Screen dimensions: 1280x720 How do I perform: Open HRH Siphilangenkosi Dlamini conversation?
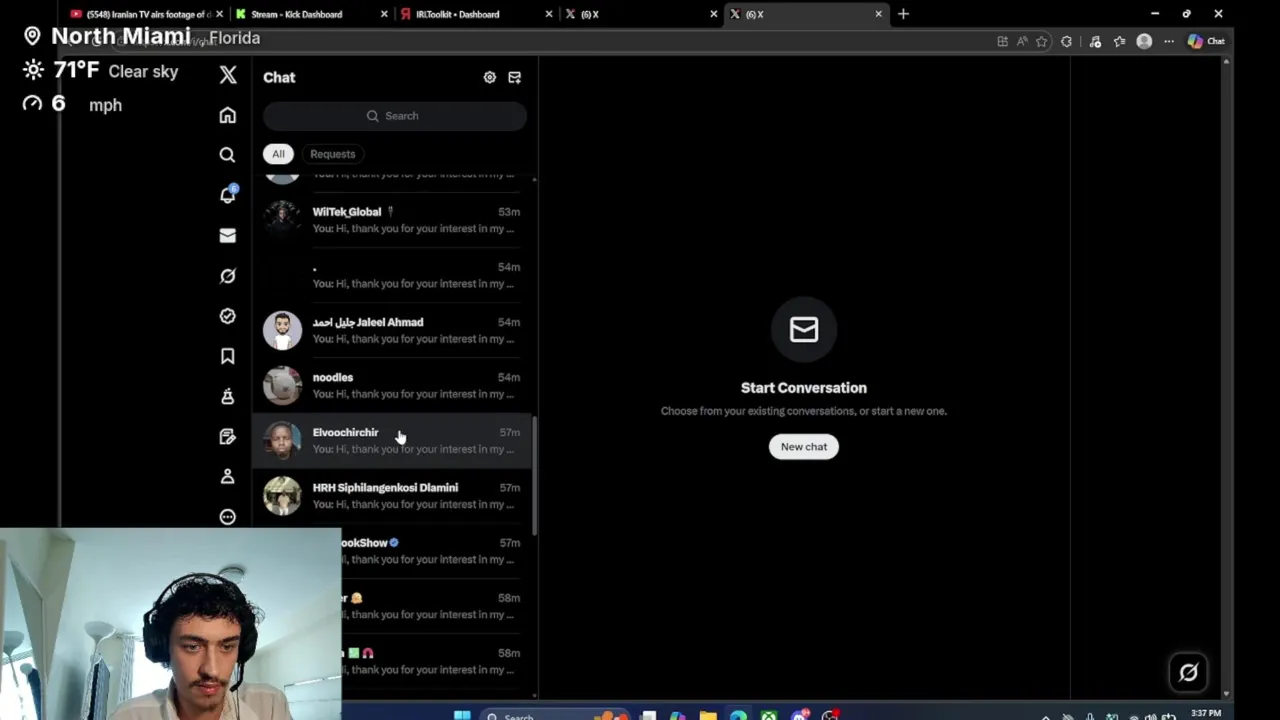point(392,496)
